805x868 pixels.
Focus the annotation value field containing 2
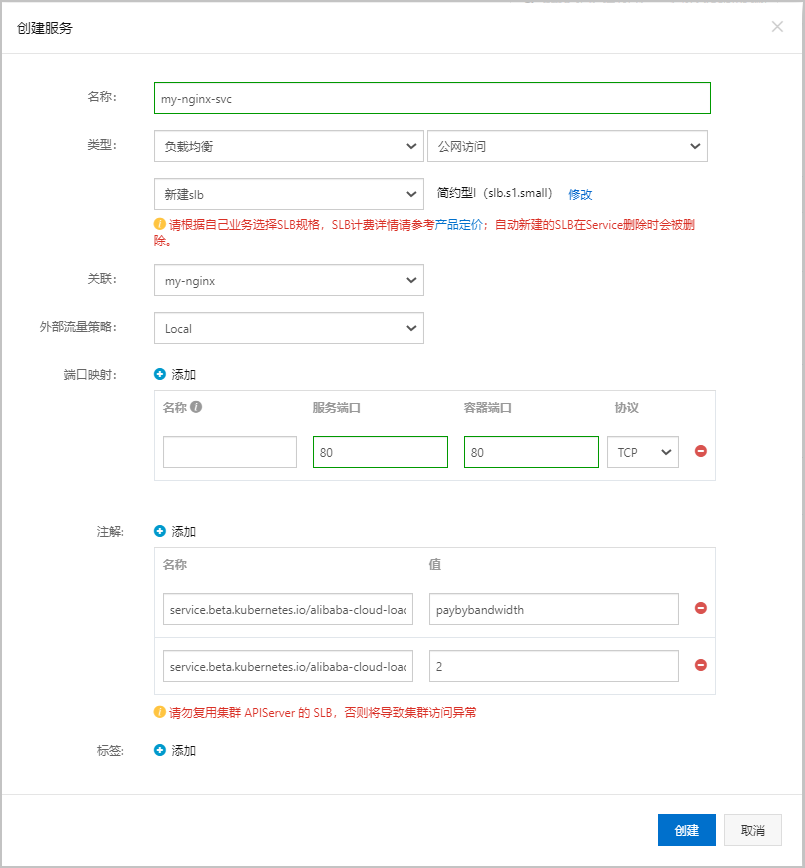554,666
